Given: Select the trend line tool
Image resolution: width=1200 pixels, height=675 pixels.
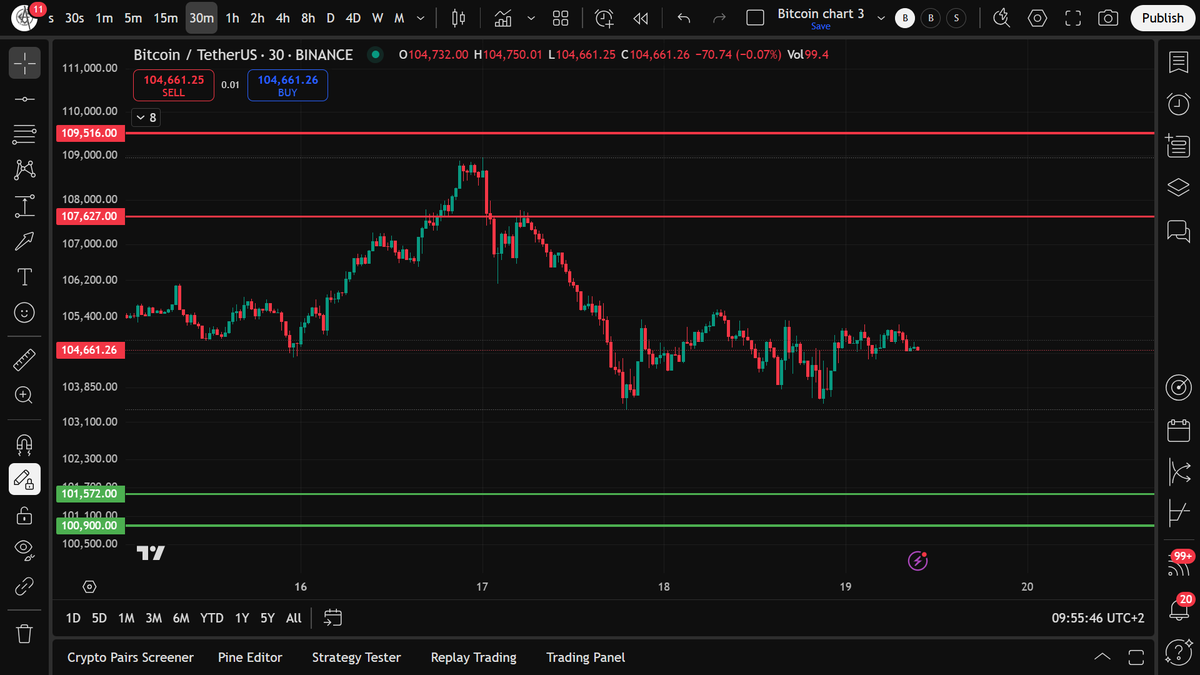Looking at the screenshot, I should coord(25,99).
